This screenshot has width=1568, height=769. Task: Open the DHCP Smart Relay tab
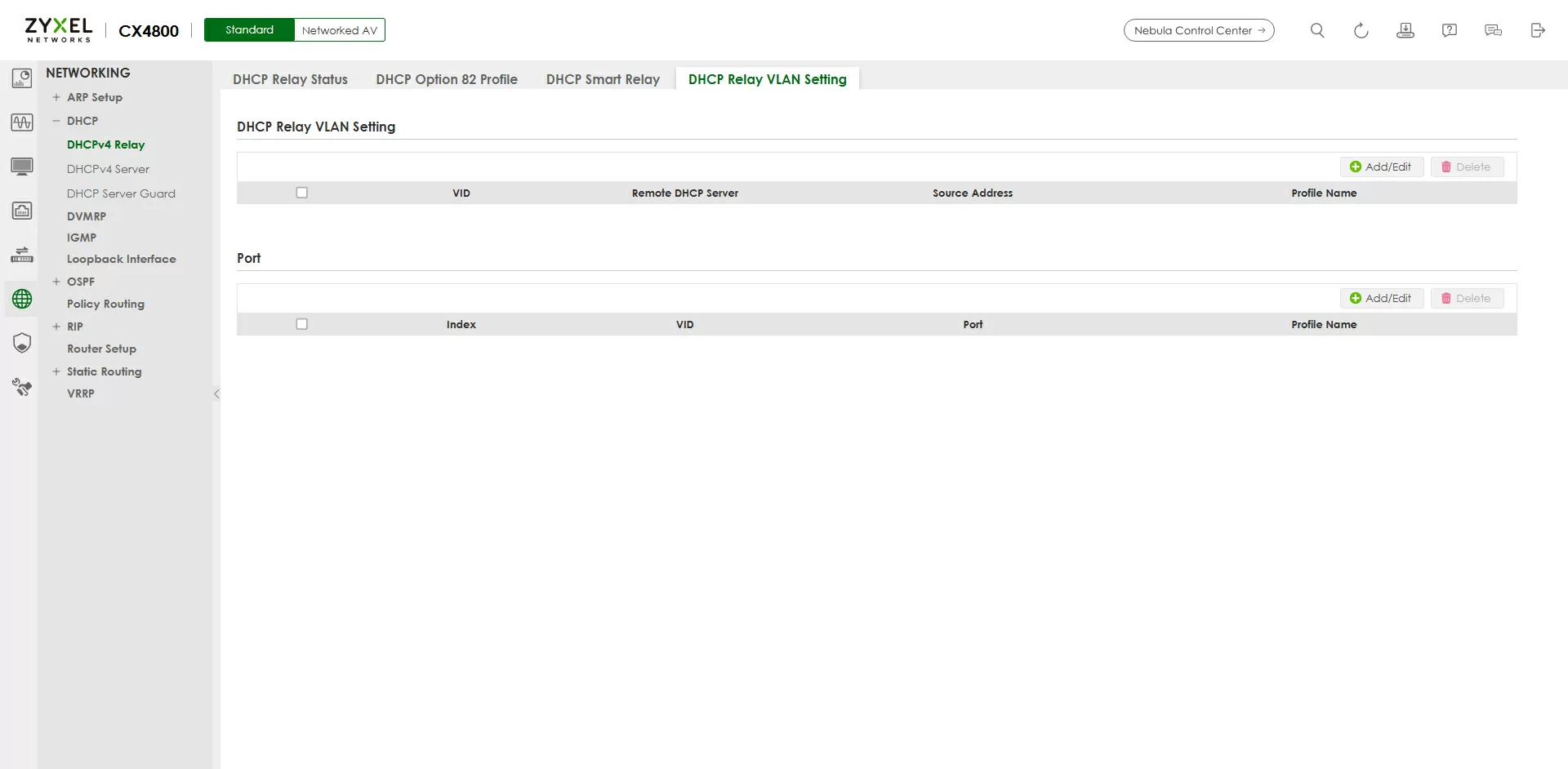(602, 79)
